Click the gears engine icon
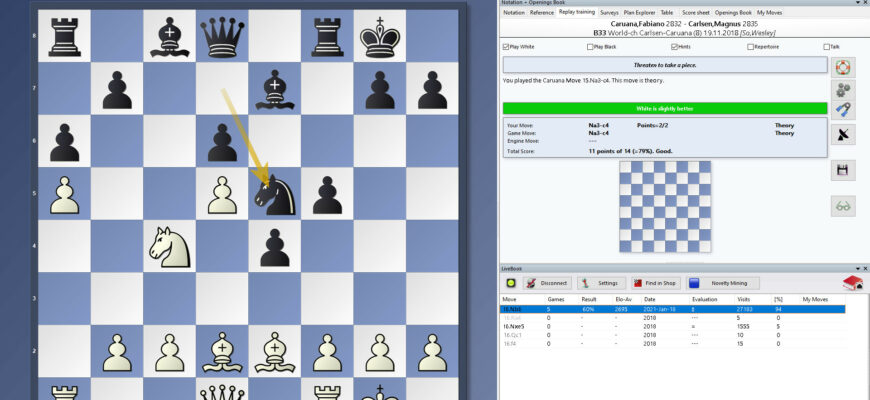Viewport: 870px width, 400px height. [843, 90]
